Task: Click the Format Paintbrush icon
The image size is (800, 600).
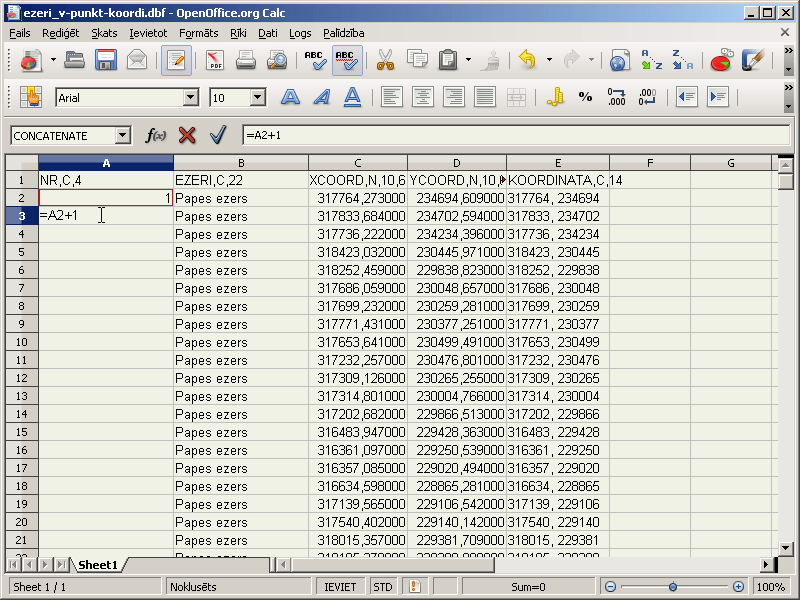Action: pos(492,60)
